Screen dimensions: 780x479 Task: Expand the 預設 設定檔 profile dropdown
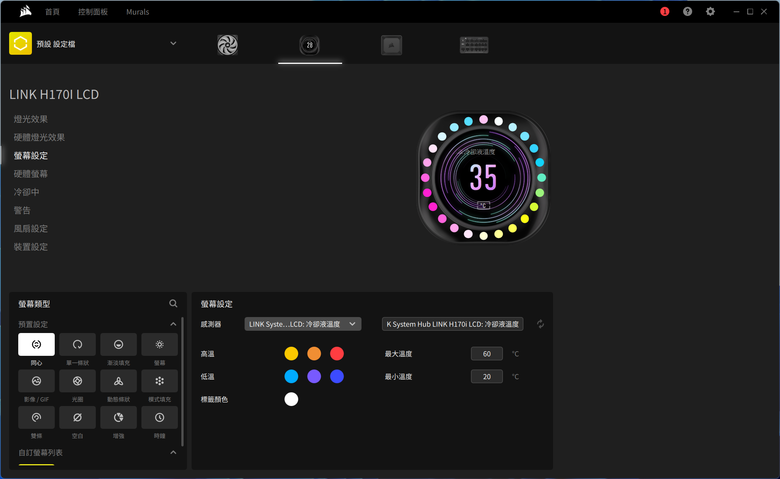(173, 43)
